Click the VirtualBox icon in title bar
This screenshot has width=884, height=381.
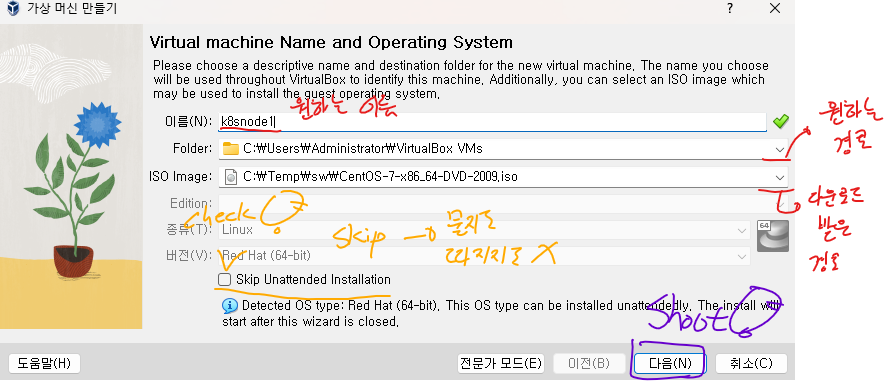[x=14, y=8]
